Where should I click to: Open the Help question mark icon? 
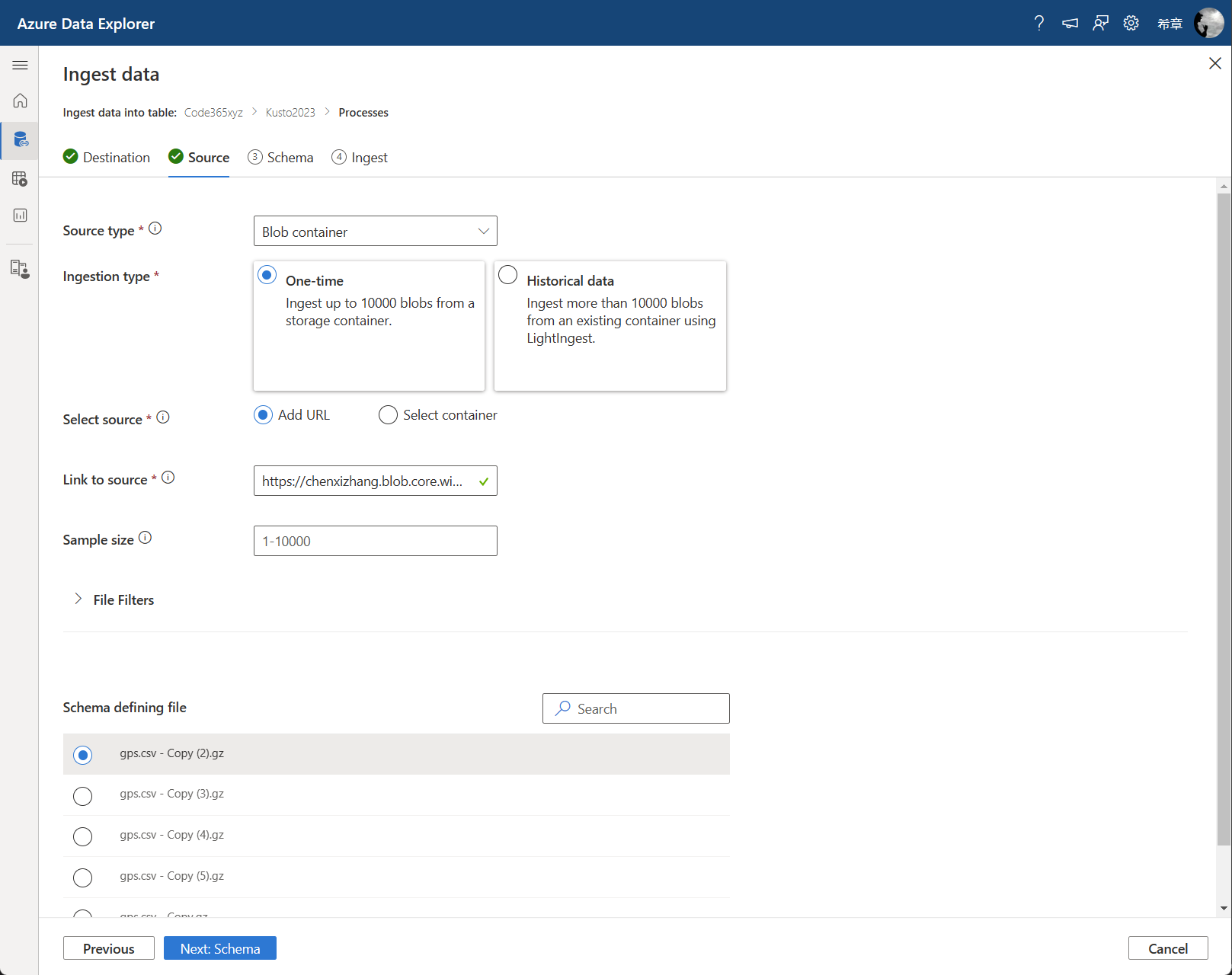tap(1039, 23)
